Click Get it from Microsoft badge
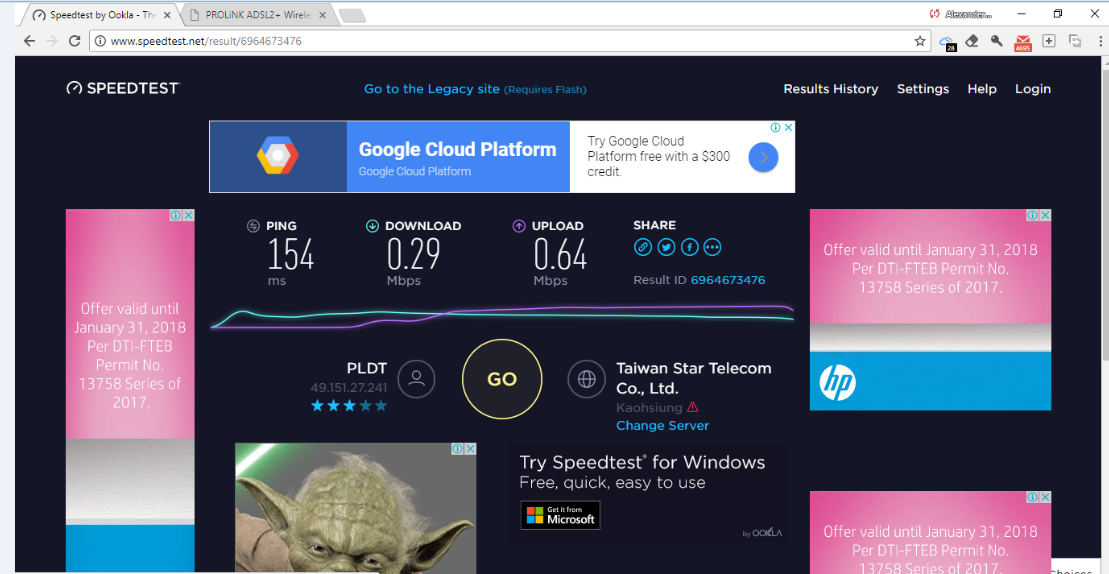Screen dimensions: 1109x574 point(560,515)
